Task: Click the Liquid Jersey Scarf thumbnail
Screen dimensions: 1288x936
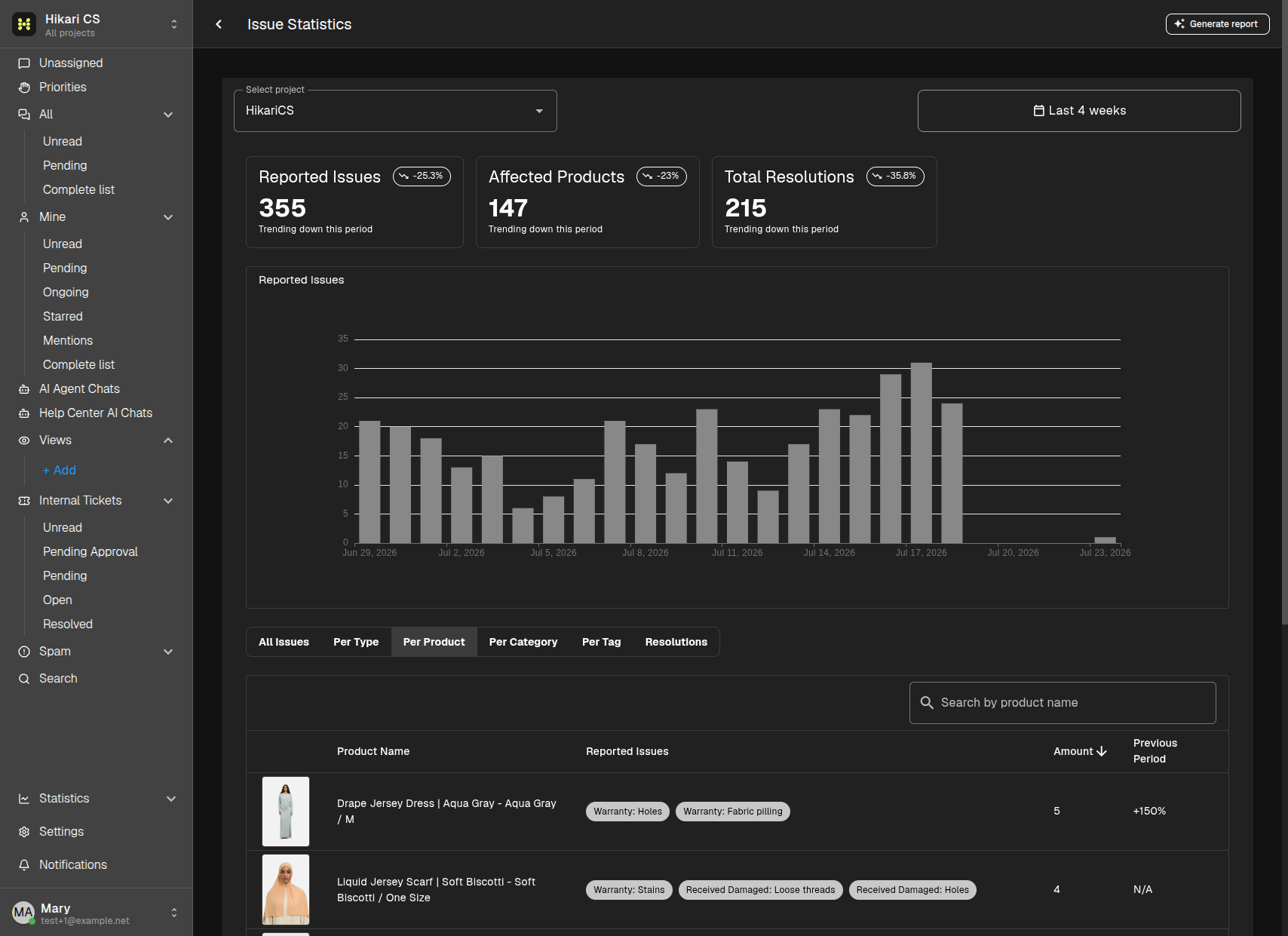Action: tap(286, 890)
